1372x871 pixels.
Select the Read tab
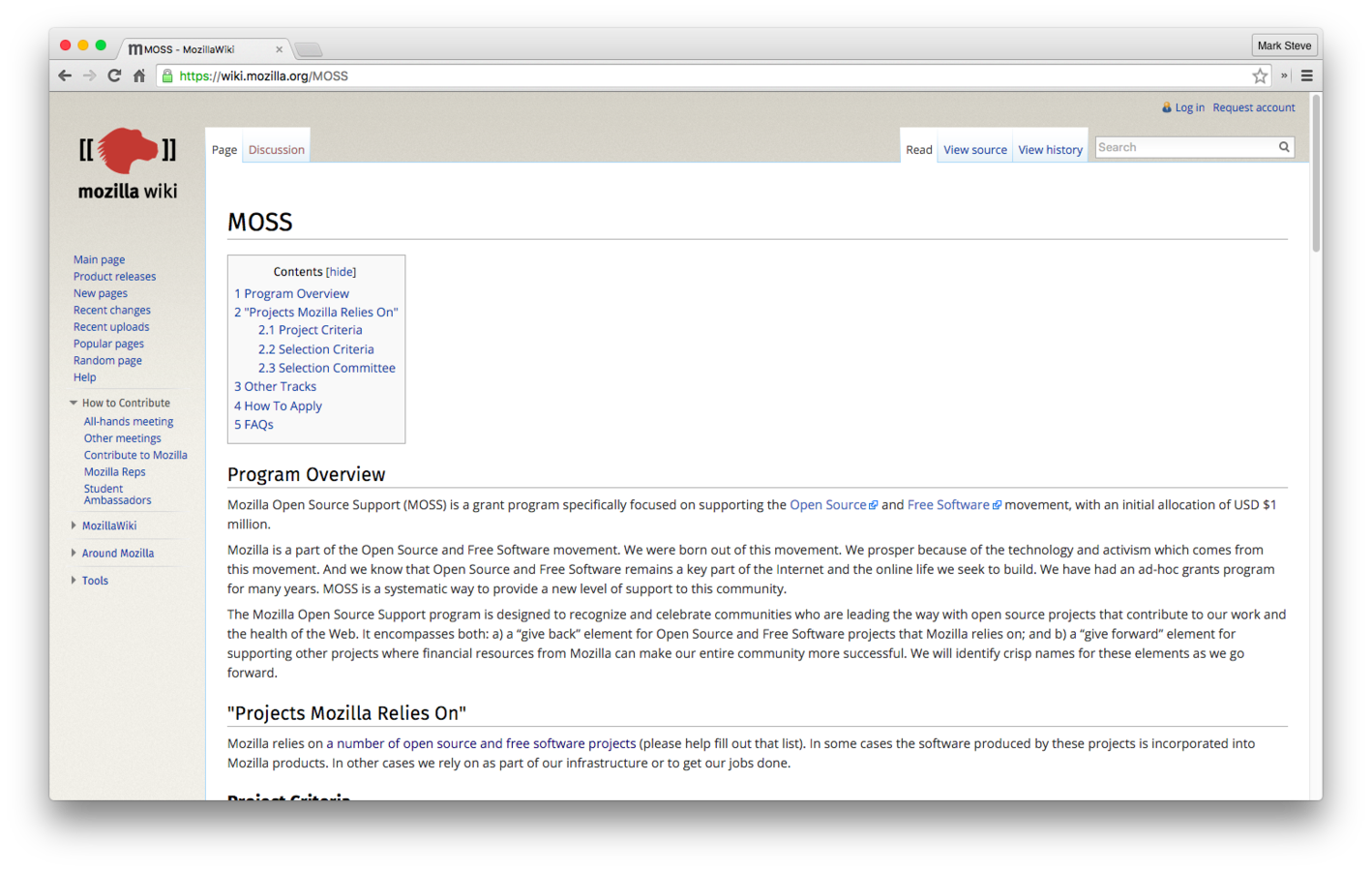click(x=919, y=150)
